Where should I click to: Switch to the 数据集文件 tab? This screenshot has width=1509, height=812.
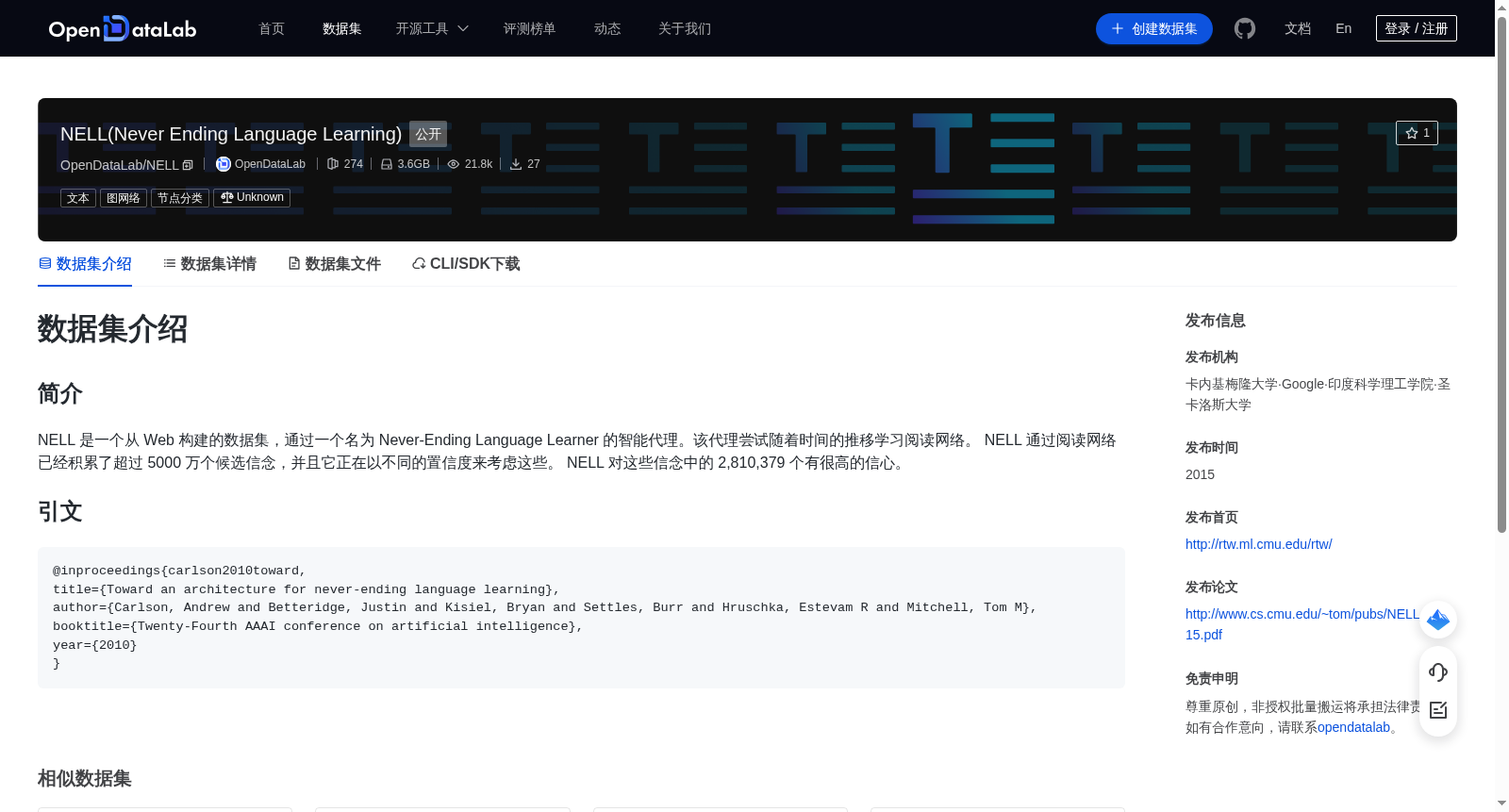334,264
